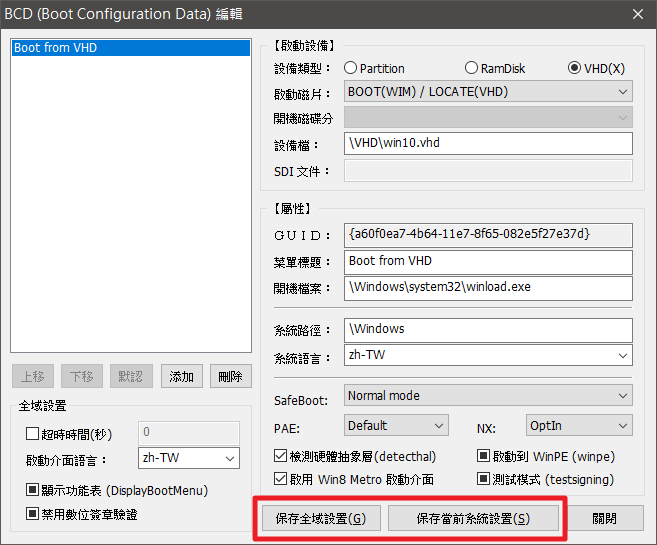
Task: Open the BOOT(WIM) / LOCATE(VHD) dropdown
Action: click(x=488, y=92)
